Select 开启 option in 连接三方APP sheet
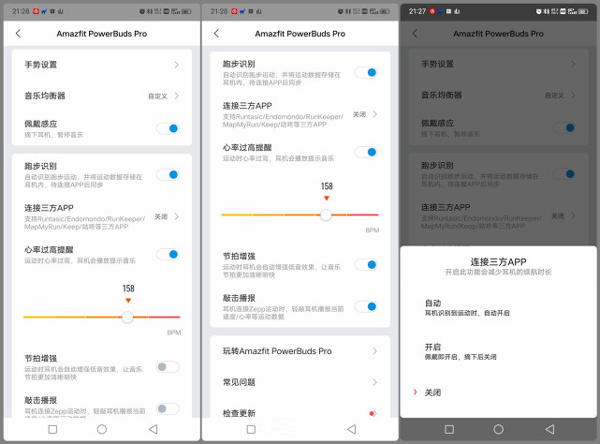600x444 pixels. click(x=498, y=351)
